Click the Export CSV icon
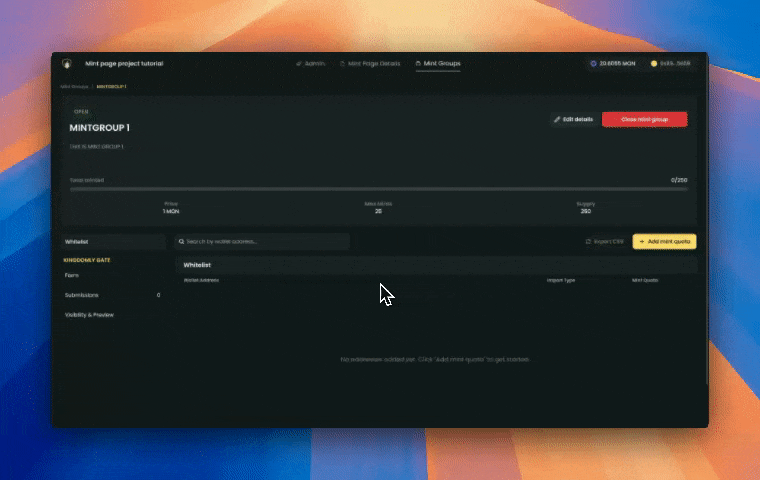The height and width of the screenshot is (480, 760). (588, 241)
